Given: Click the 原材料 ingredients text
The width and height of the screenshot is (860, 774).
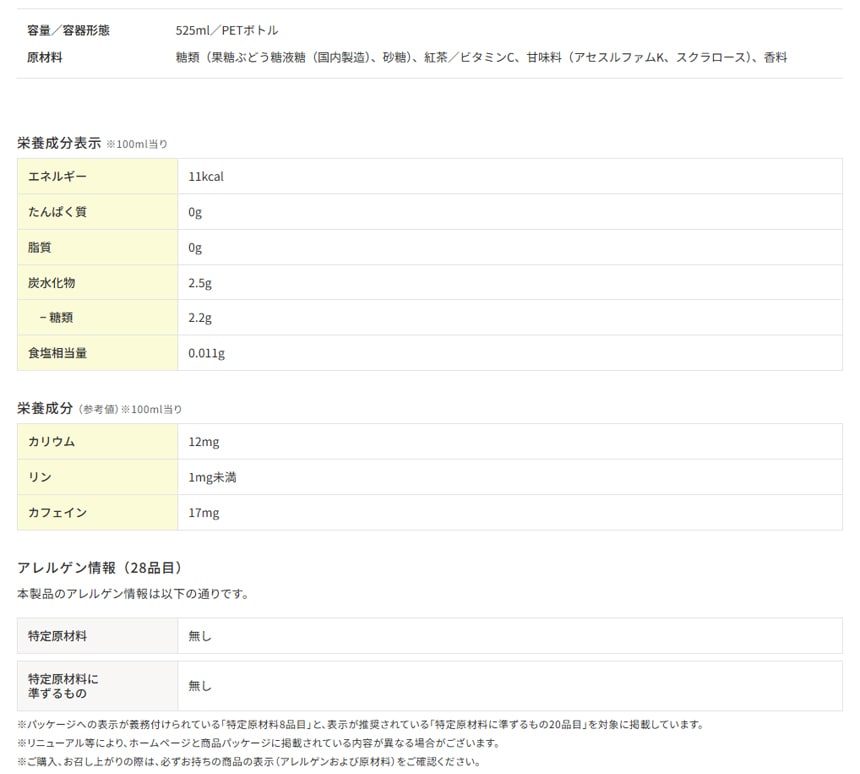Looking at the screenshot, I should coord(481,58).
